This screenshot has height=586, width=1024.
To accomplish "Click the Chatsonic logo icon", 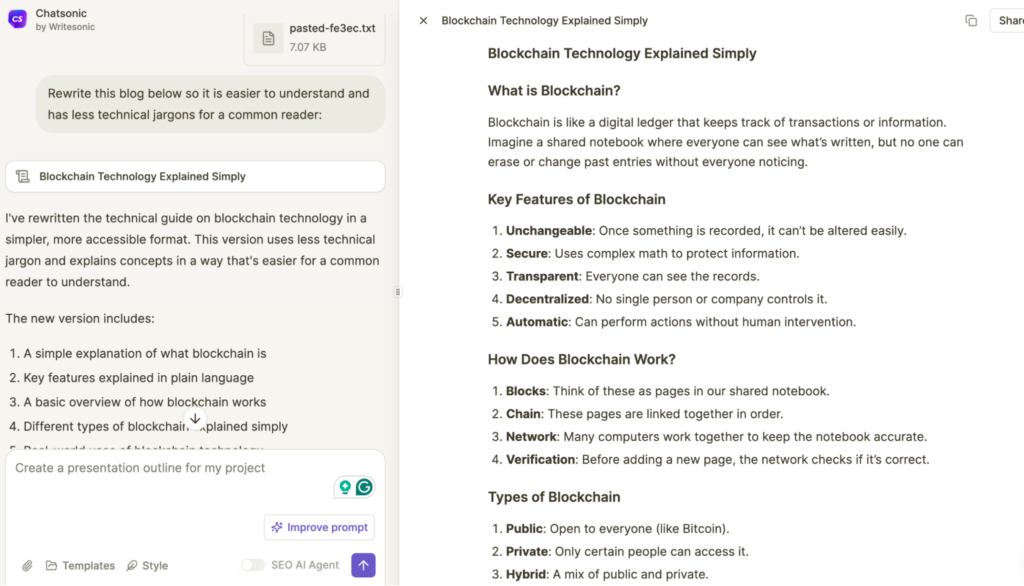I will pyautogui.click(x=17, y=19).
